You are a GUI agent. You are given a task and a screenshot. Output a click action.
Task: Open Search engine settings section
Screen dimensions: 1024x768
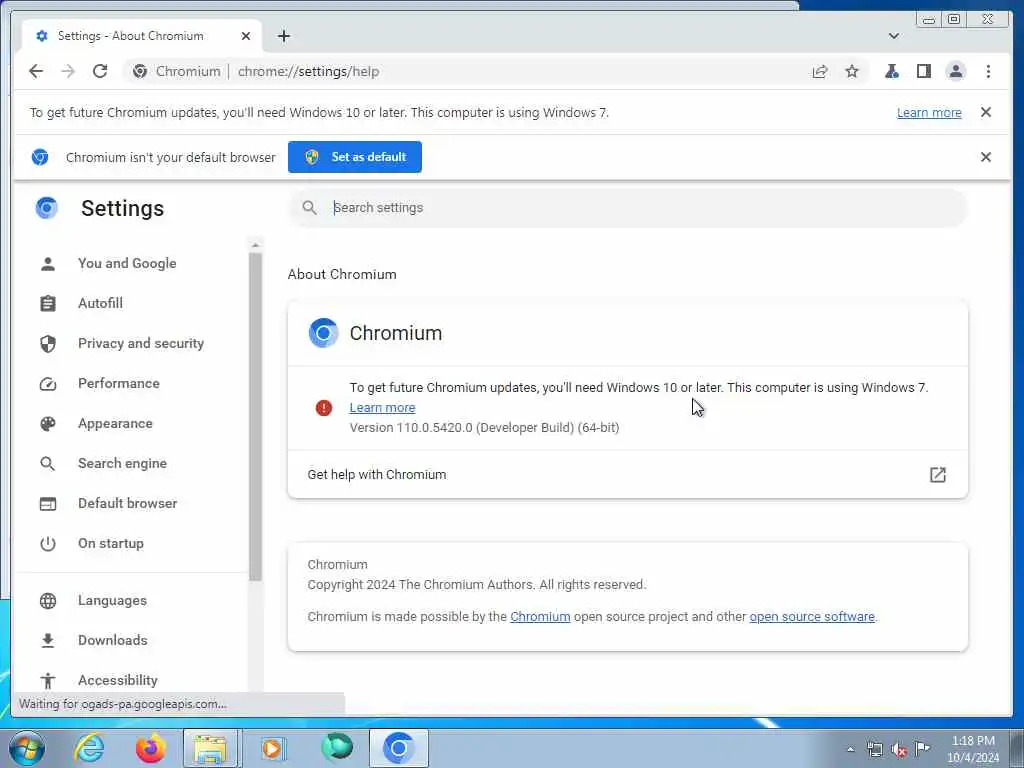[x=123, y=463]
